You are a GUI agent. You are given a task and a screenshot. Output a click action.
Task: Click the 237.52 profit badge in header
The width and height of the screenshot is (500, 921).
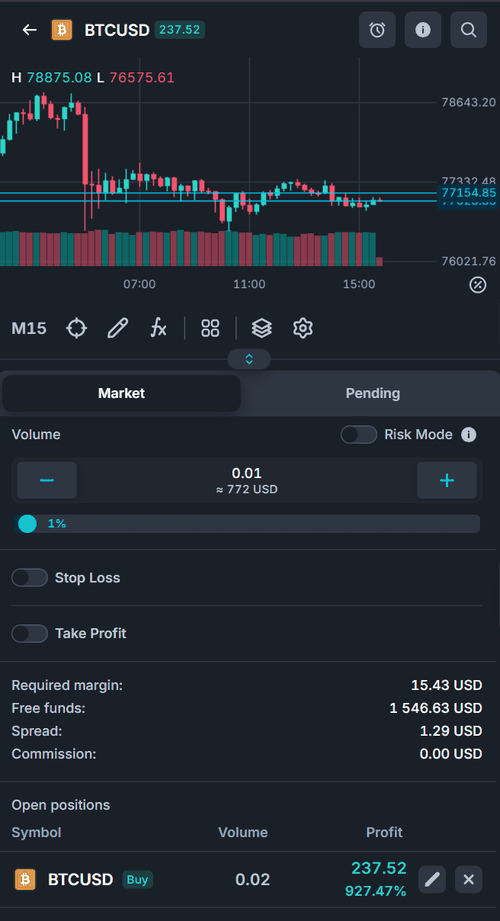[x=180, y=29]
